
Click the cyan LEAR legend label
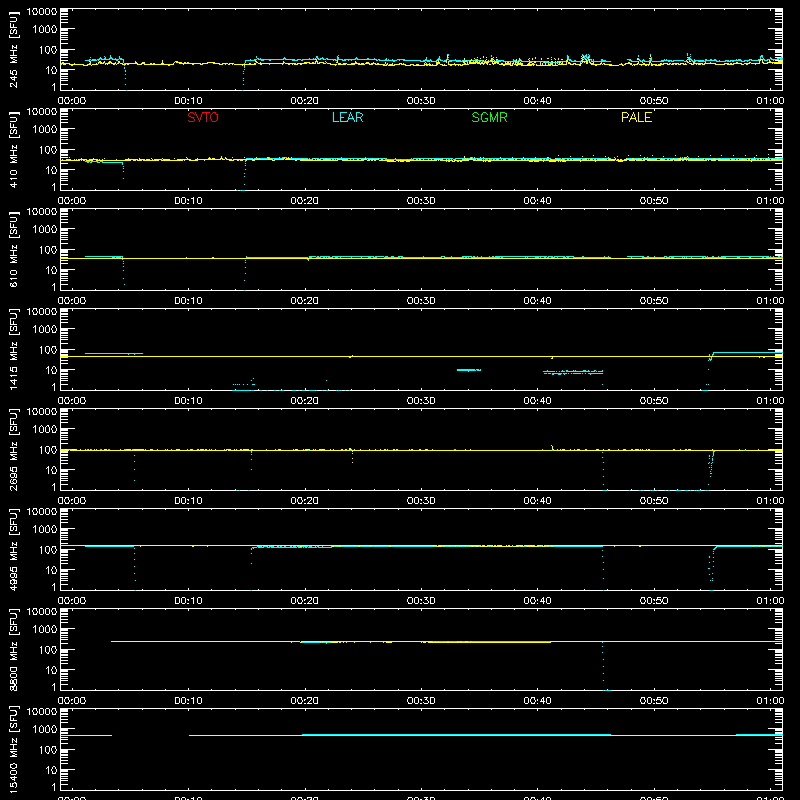[347, 117]
